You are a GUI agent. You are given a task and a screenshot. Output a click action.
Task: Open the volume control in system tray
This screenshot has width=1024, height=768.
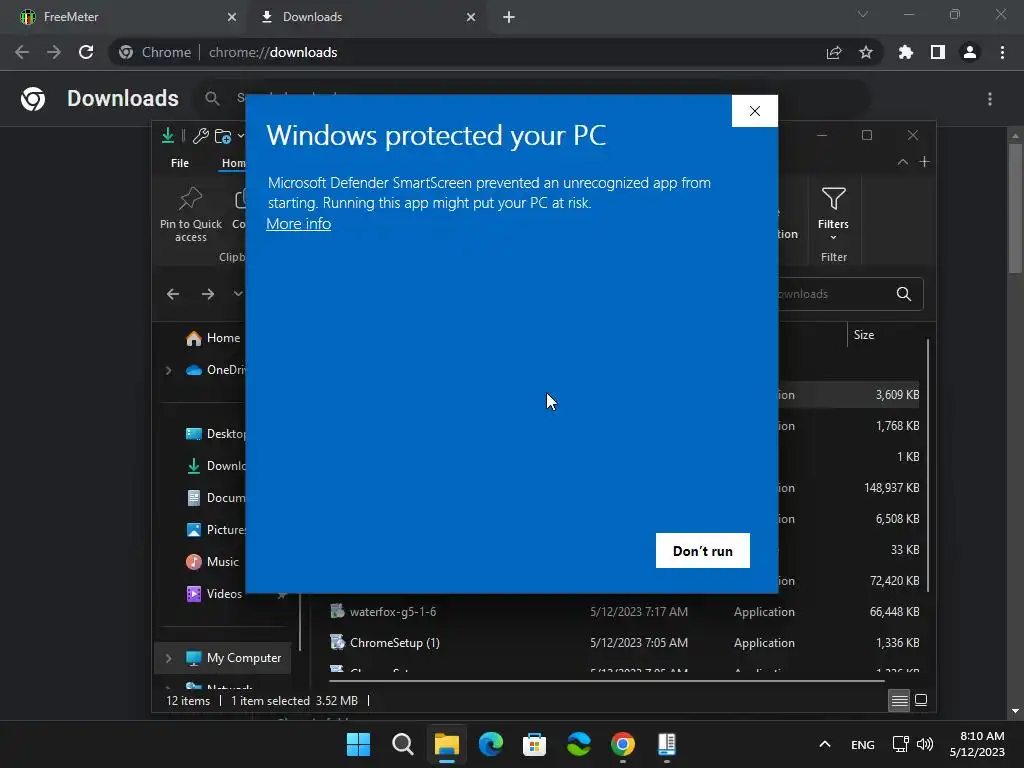point(925,744)
